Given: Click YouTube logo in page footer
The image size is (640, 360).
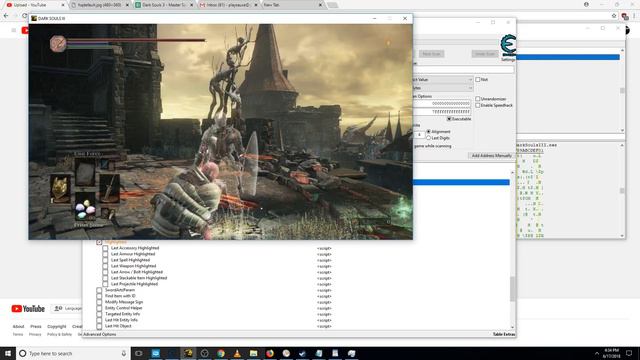Looking at the screenshot, I should coord(28,309).
